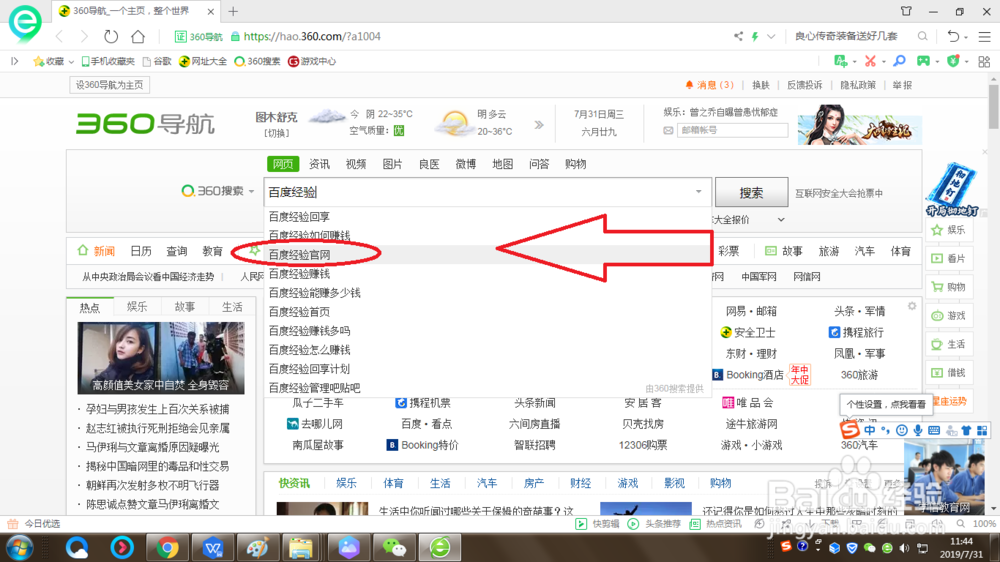Viewport: 1000px width, 562px height.
Task: Choose suggestion 百度经验回享计划
Action: 309,369
